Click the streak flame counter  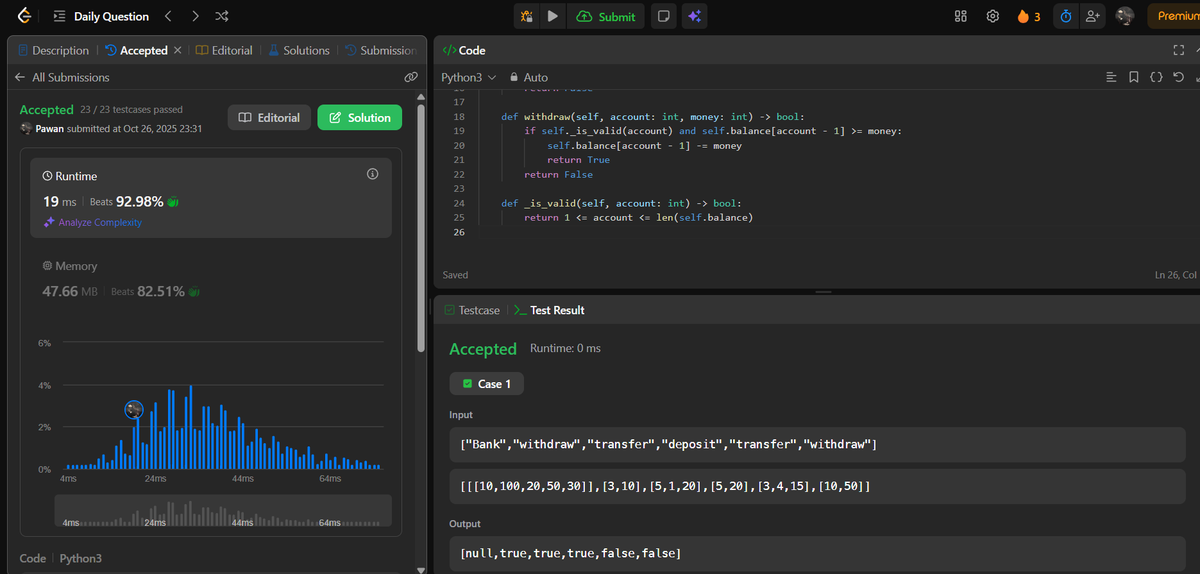(1028, 16)
